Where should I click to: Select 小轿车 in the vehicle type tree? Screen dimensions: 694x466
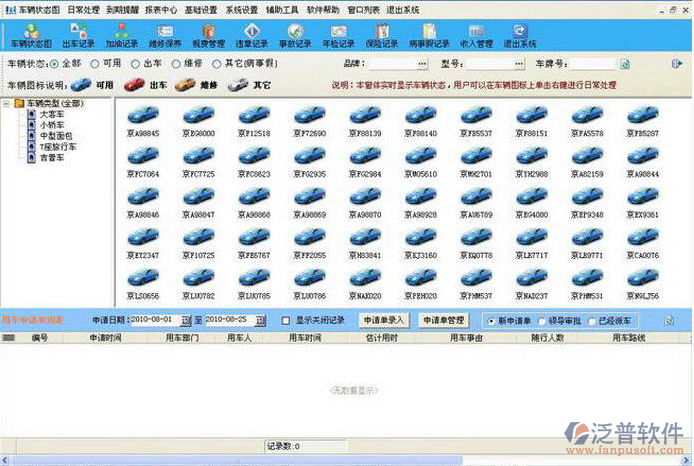click(x=52, y=125)
